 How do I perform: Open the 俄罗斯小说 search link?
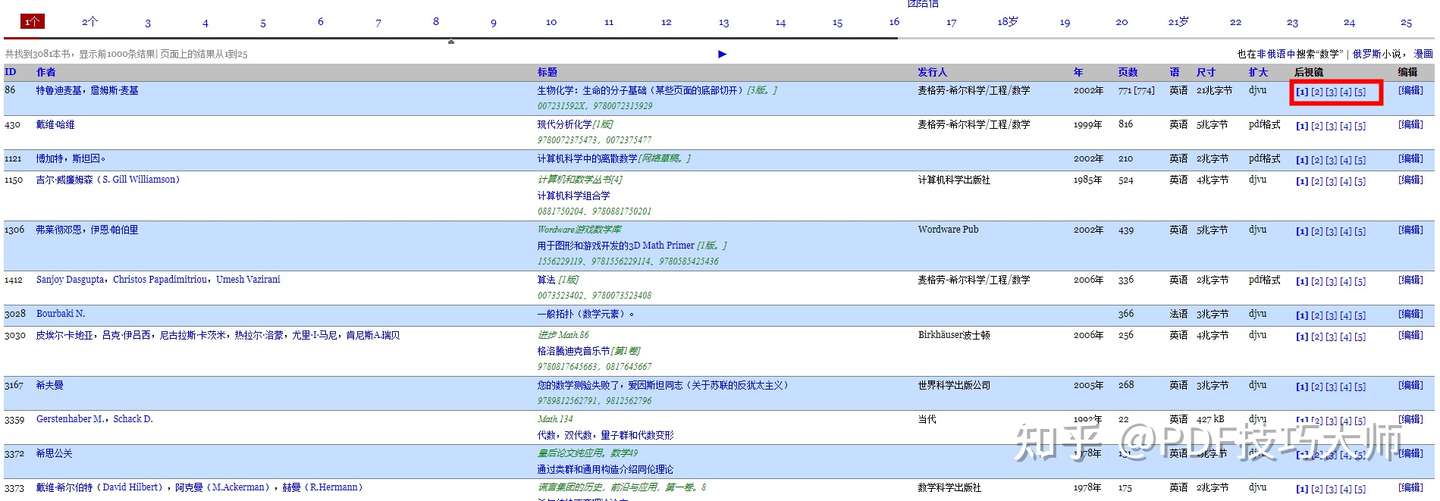pyautogui.click(x=1378, y=54)
